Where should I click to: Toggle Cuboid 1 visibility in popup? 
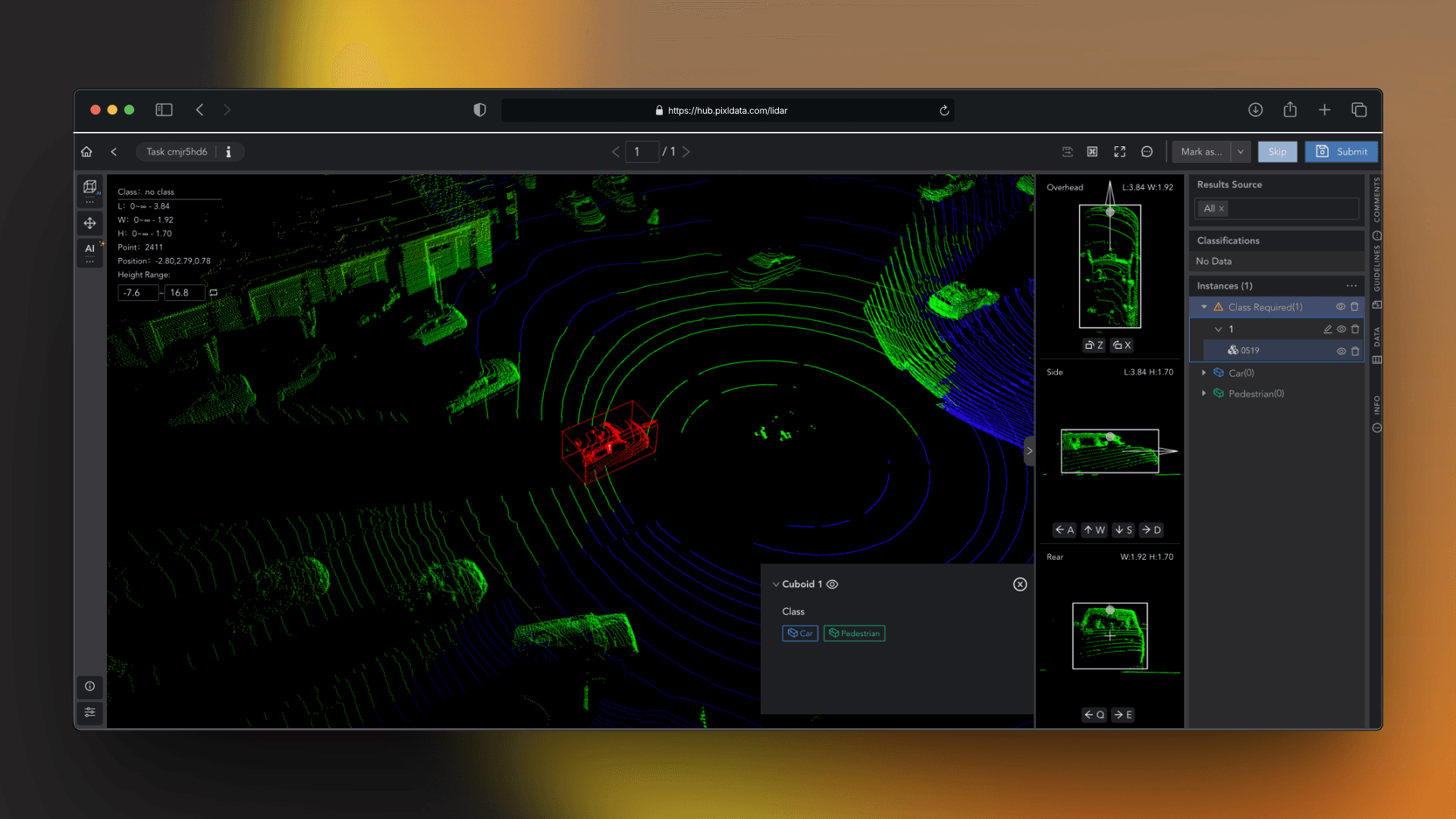[832, 584]
